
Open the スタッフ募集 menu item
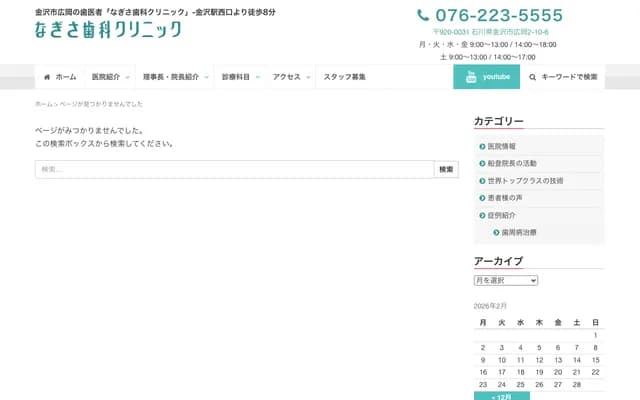[345, 77]
